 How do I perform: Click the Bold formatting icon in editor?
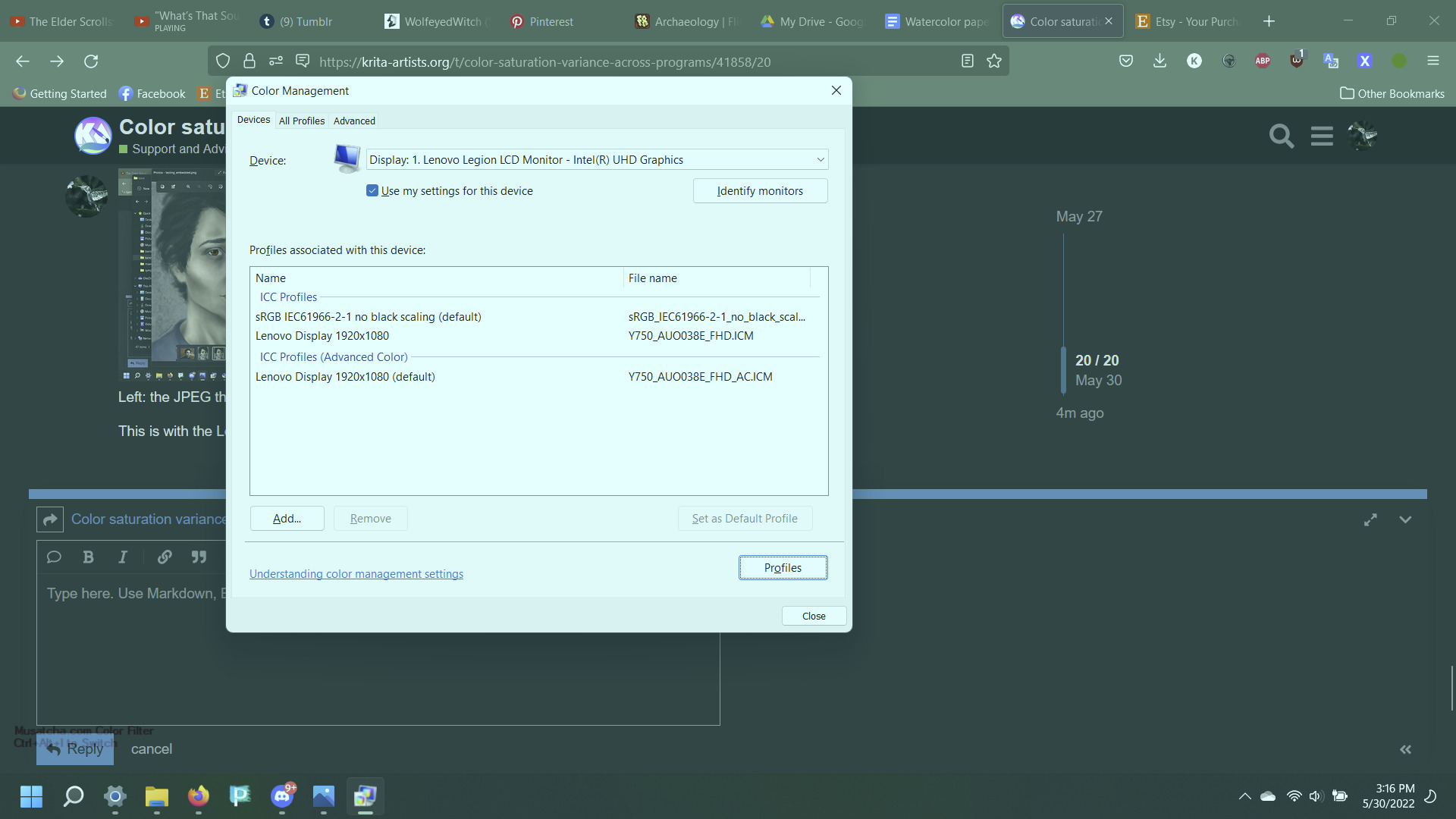point(88,557)
